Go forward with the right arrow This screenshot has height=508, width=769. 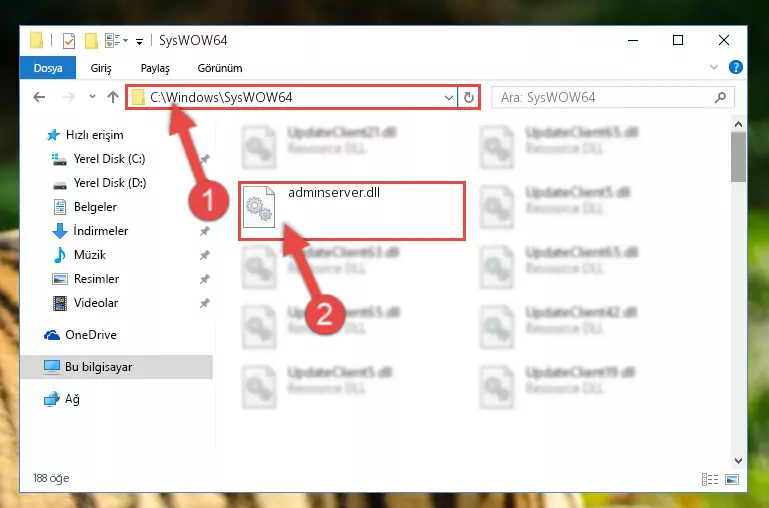[x=68, y=97]
